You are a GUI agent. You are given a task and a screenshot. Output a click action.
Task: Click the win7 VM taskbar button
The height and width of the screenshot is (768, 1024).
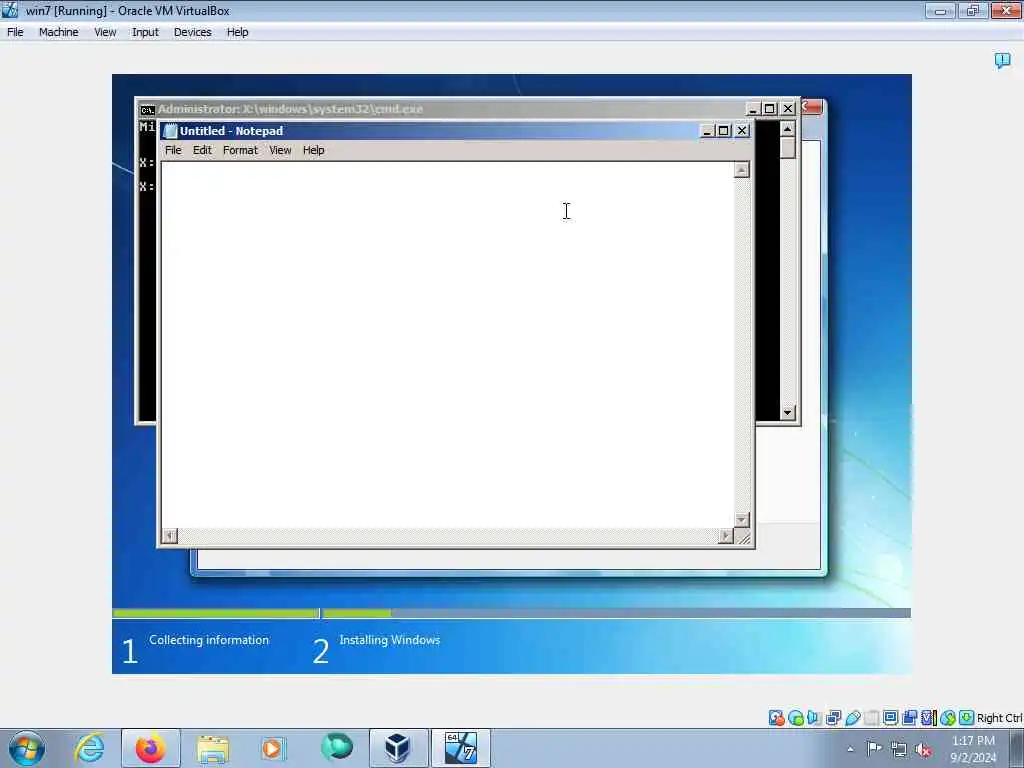(461, 748)
